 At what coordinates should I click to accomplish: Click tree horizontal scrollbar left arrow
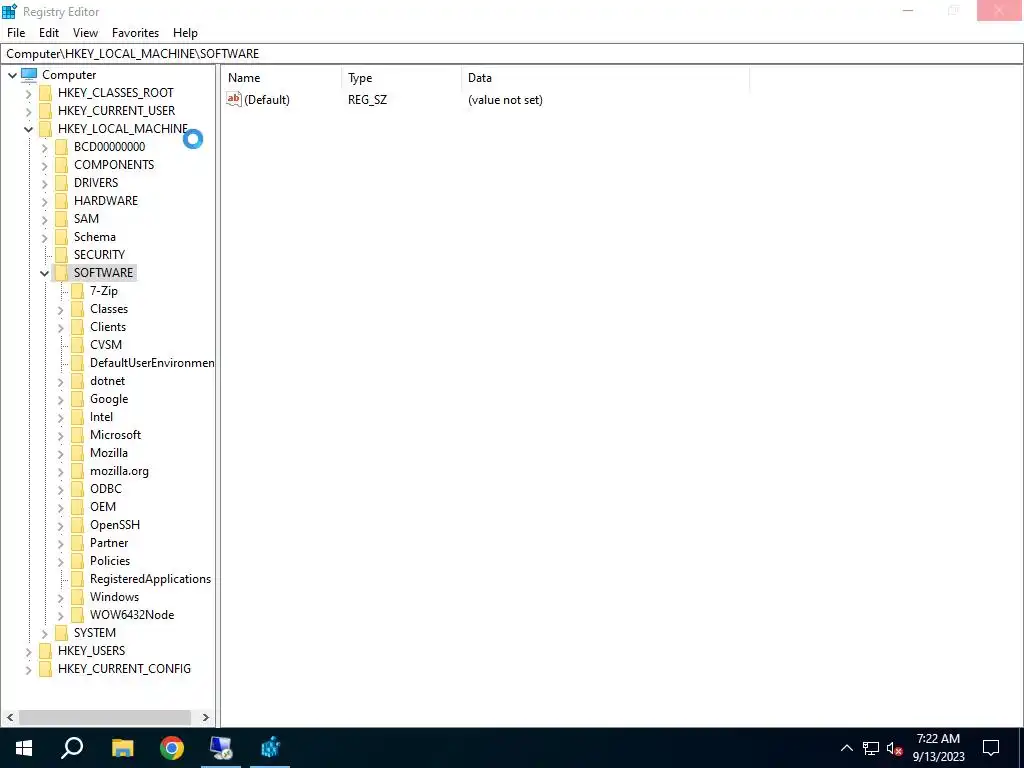point(10,717)
